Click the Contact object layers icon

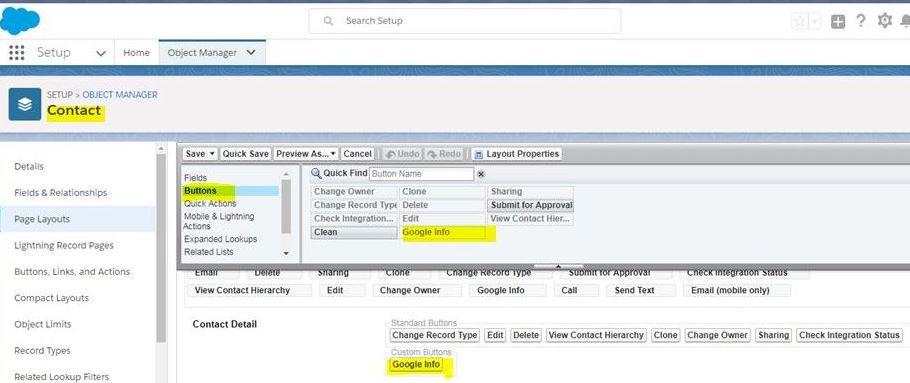tap(24, 104)
